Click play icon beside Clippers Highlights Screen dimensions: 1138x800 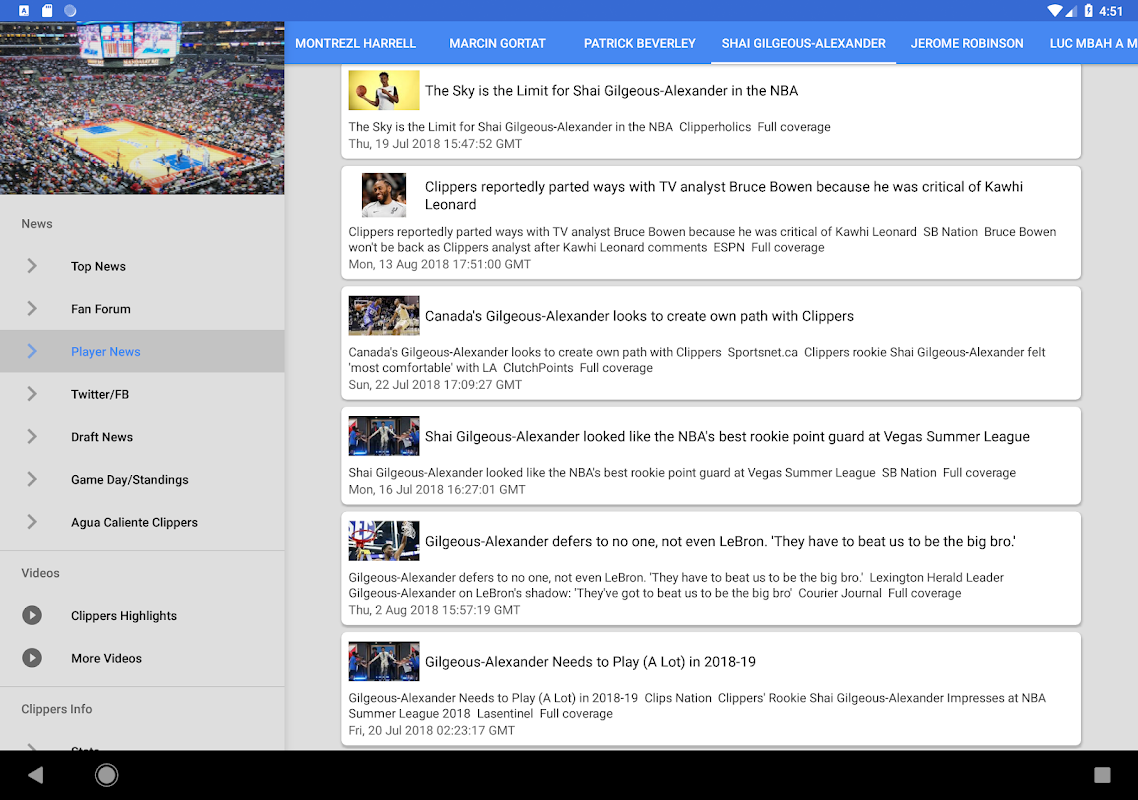32,615
